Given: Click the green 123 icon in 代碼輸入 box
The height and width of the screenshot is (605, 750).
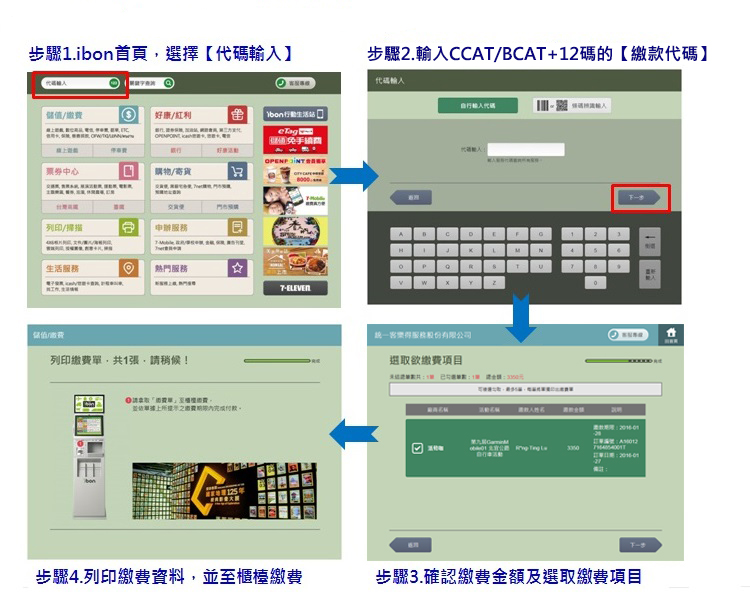Looking at the screenshot, I should click(x=114, y=83).
